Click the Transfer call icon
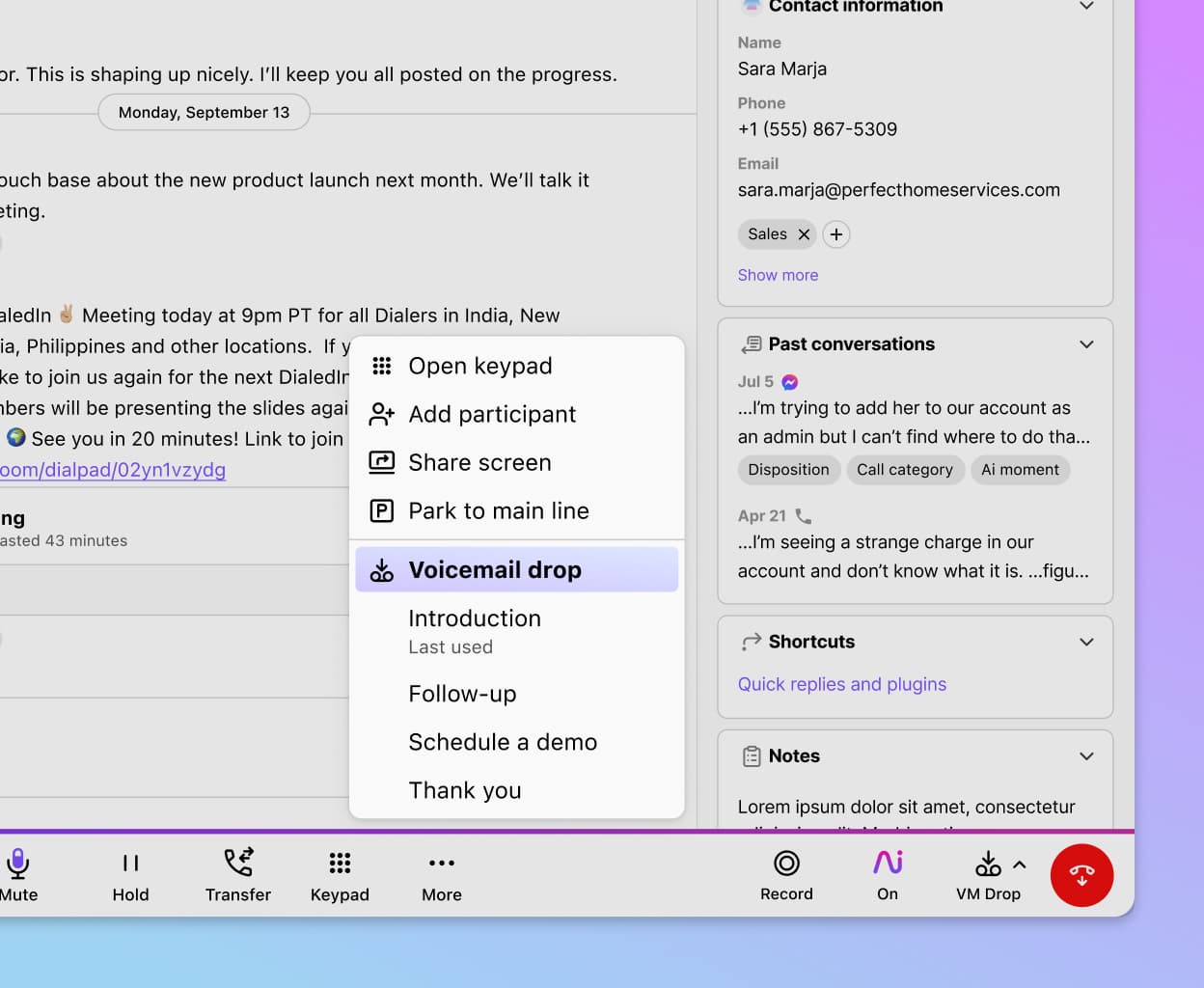The image size is (1204, 988). 238,862
